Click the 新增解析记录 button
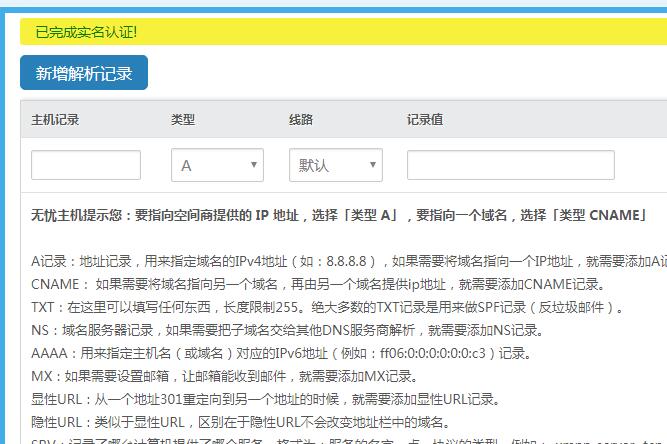Viewport: 667px width, 444px height. [84, 73]
